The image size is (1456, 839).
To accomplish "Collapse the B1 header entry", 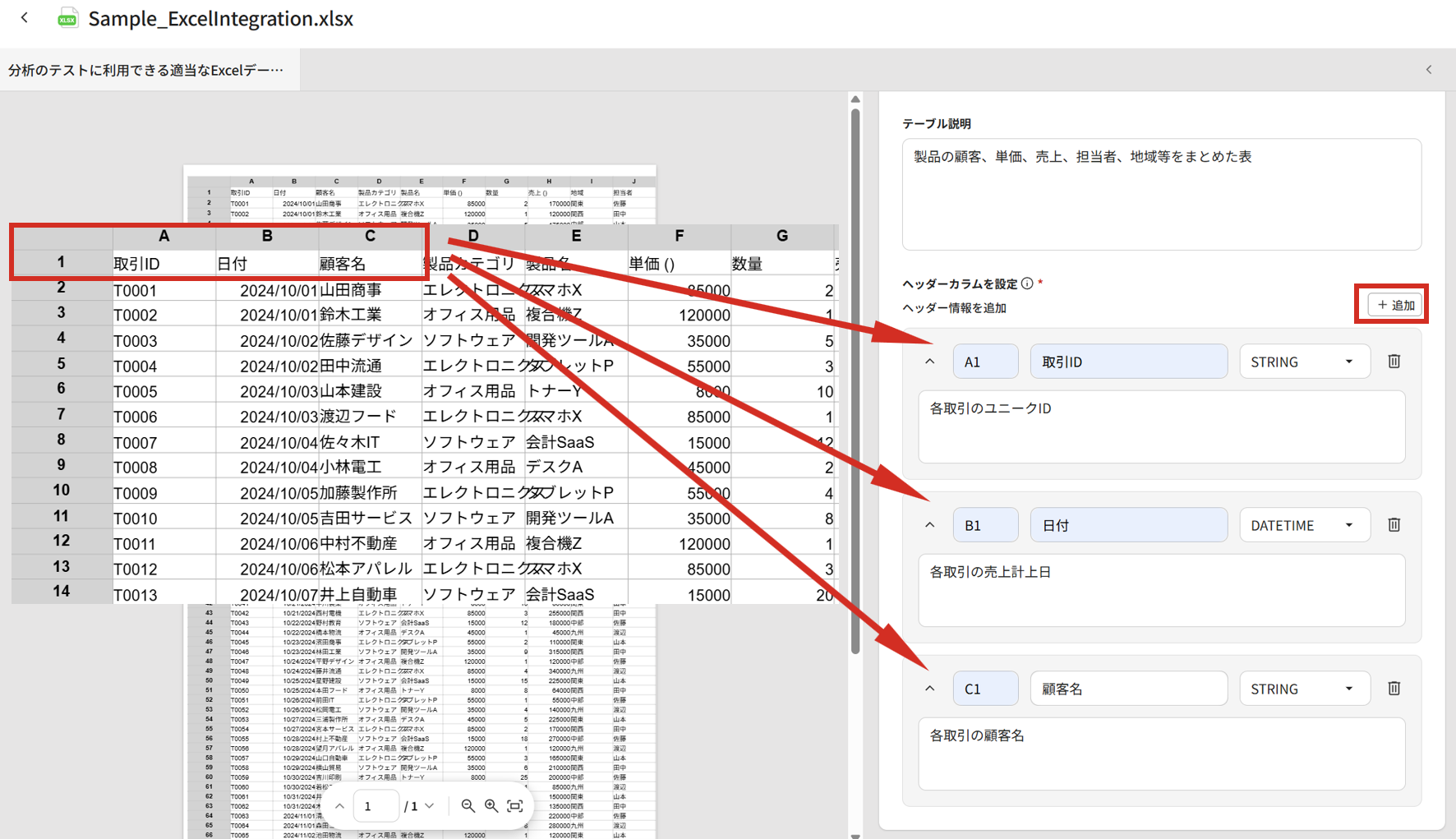I will click(929, 525).
